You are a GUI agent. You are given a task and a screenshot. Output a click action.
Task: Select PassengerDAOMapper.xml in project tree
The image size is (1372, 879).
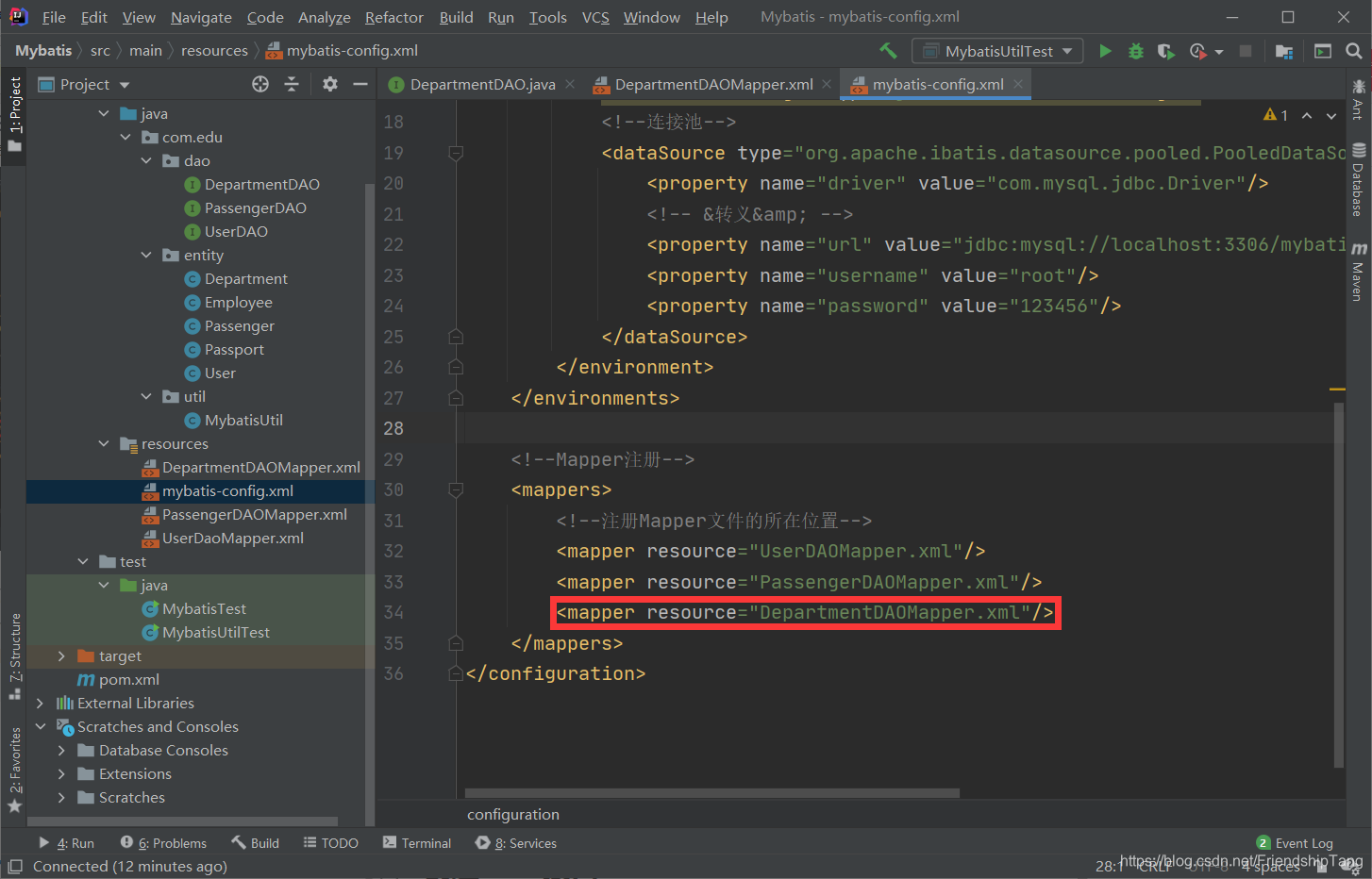coord(255,514)
